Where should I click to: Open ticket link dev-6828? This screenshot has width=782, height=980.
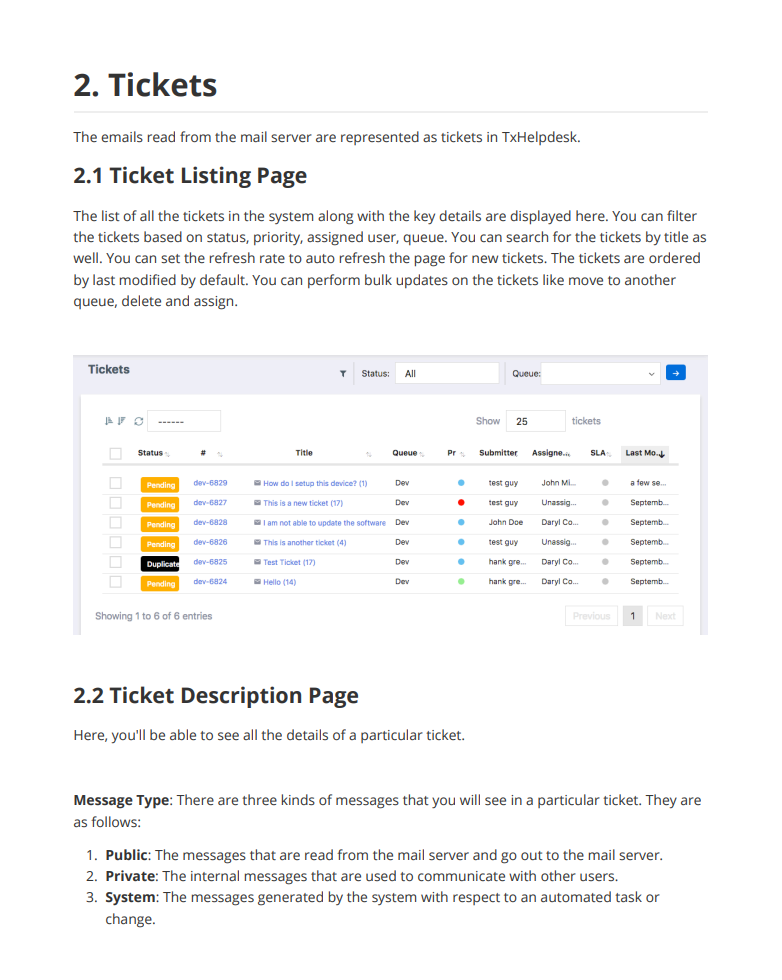pyautogui.click(x=211, y=522)
